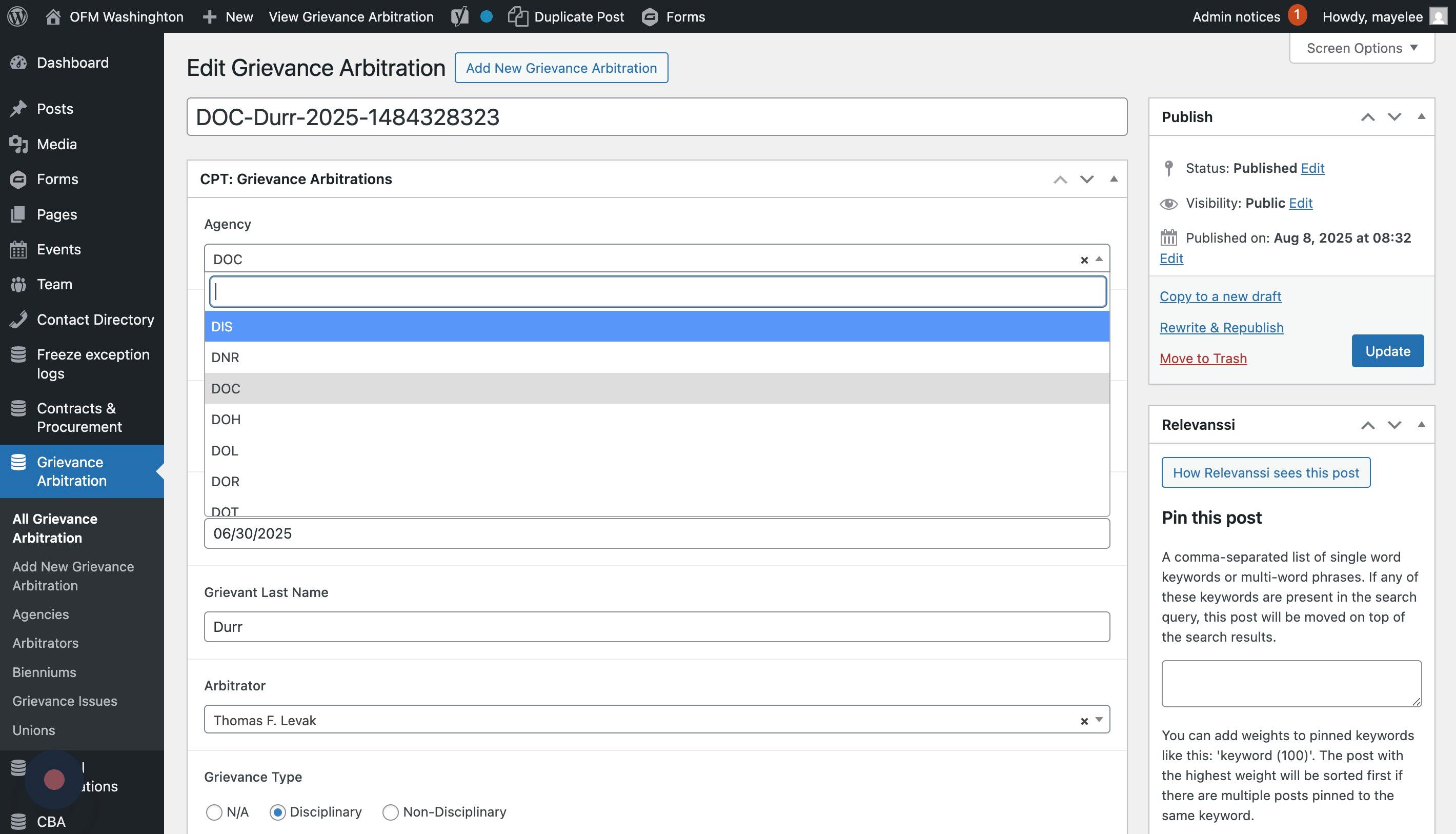Go to Arbitrators submenu item
Screen dimensions: 1456x834
(45, 643)
